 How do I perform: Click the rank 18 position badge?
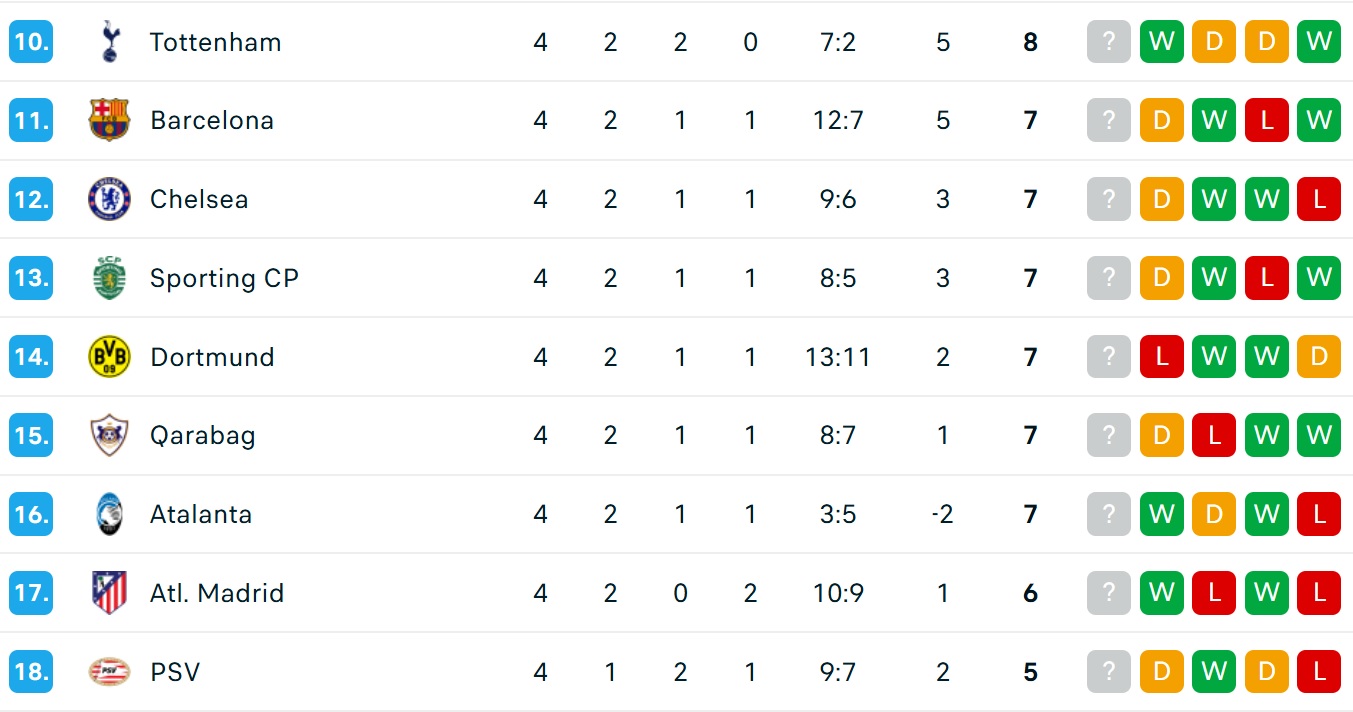point(31,672)
